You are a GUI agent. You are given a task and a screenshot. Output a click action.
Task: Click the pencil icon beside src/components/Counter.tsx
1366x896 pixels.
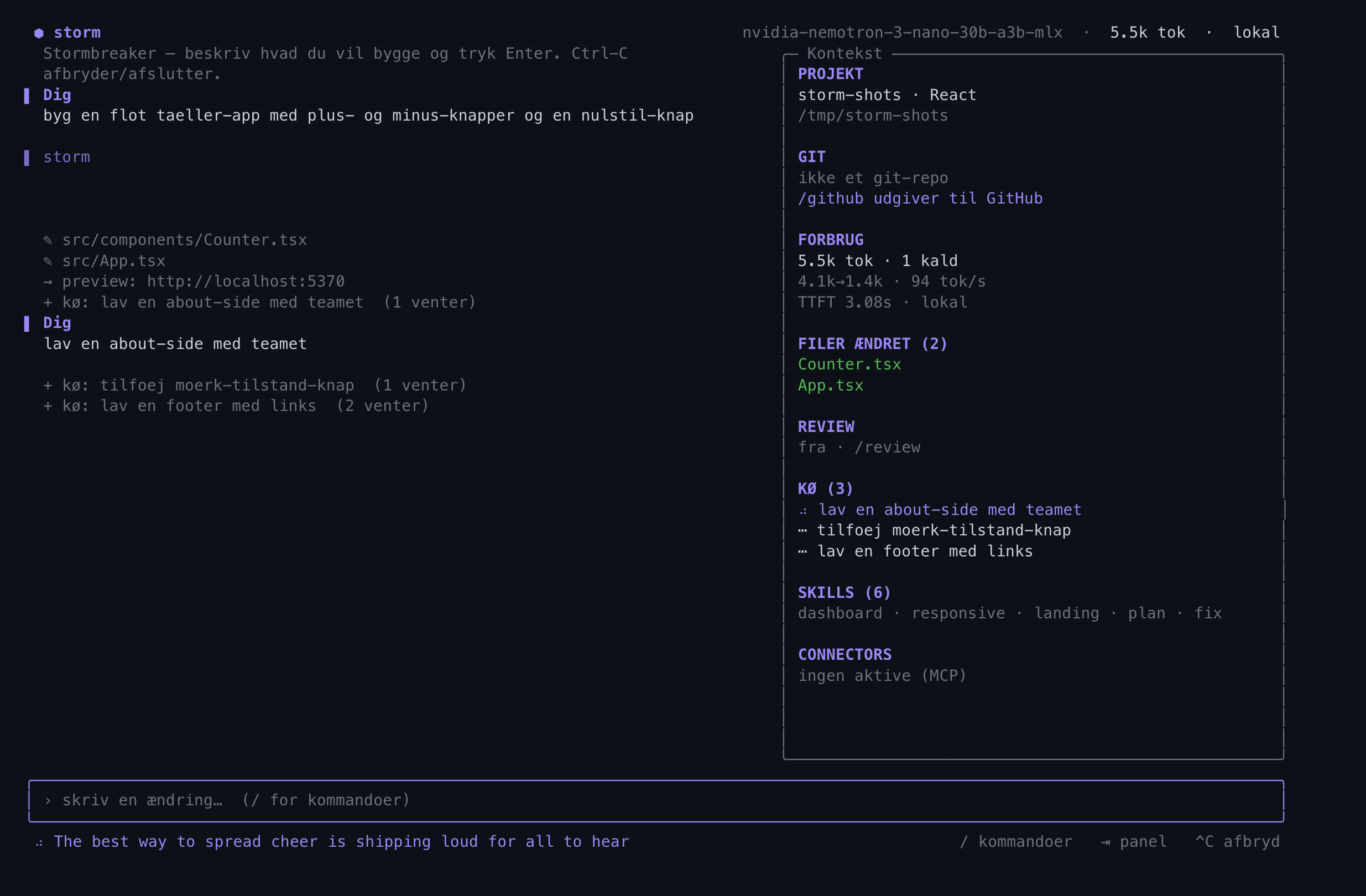(x=48, y=240)
